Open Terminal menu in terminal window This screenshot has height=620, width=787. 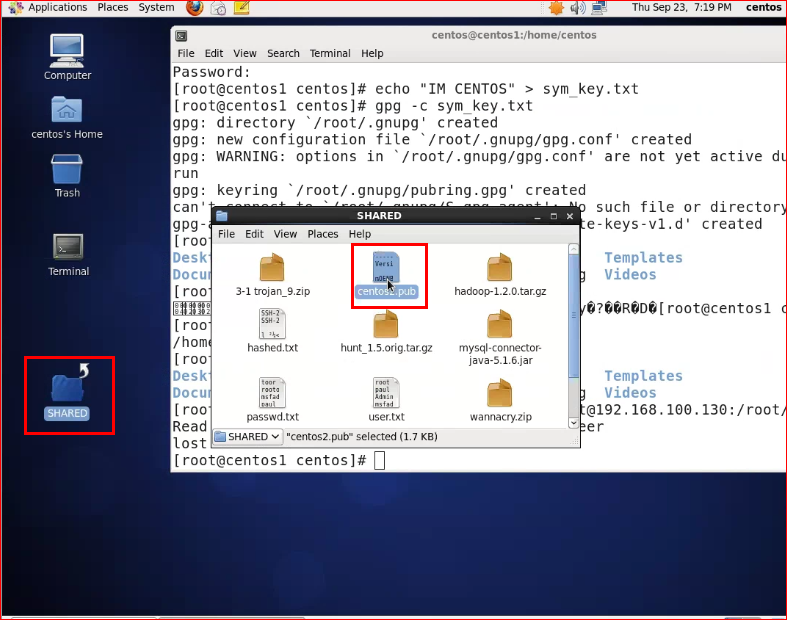[330, 53]
